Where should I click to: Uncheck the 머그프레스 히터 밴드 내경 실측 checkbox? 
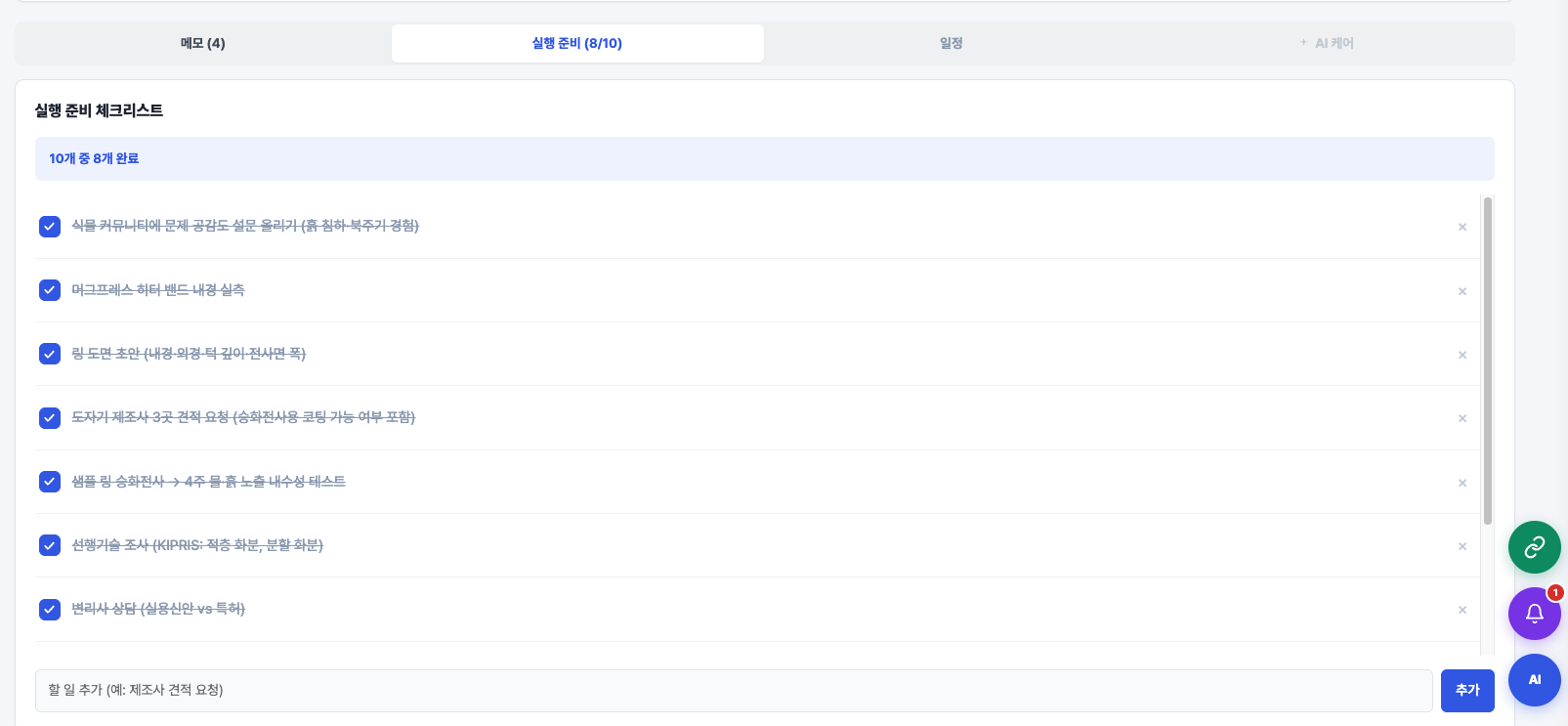tap(50, 290)
